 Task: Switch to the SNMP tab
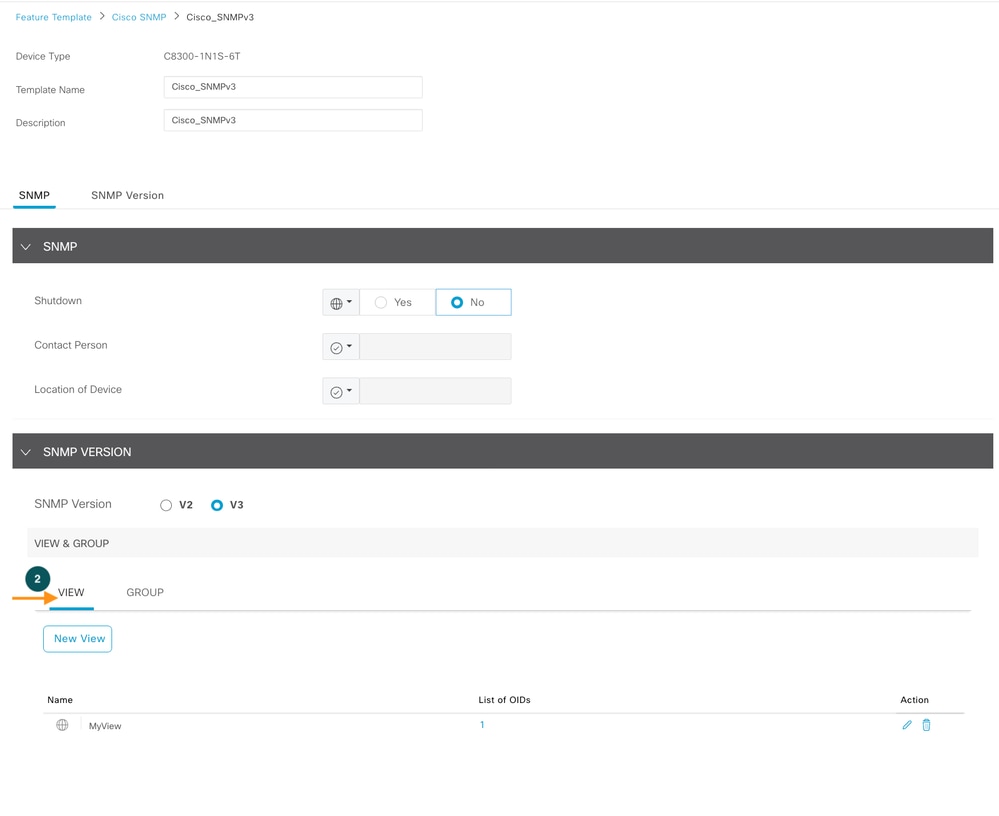coord(34,196)
